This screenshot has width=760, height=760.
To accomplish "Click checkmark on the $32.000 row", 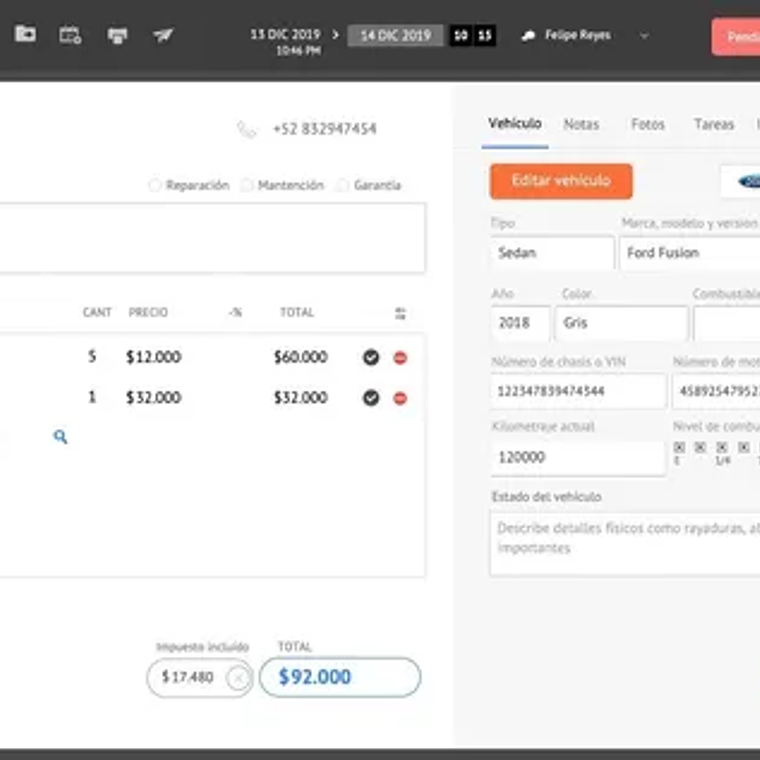I will click(371, 398).
